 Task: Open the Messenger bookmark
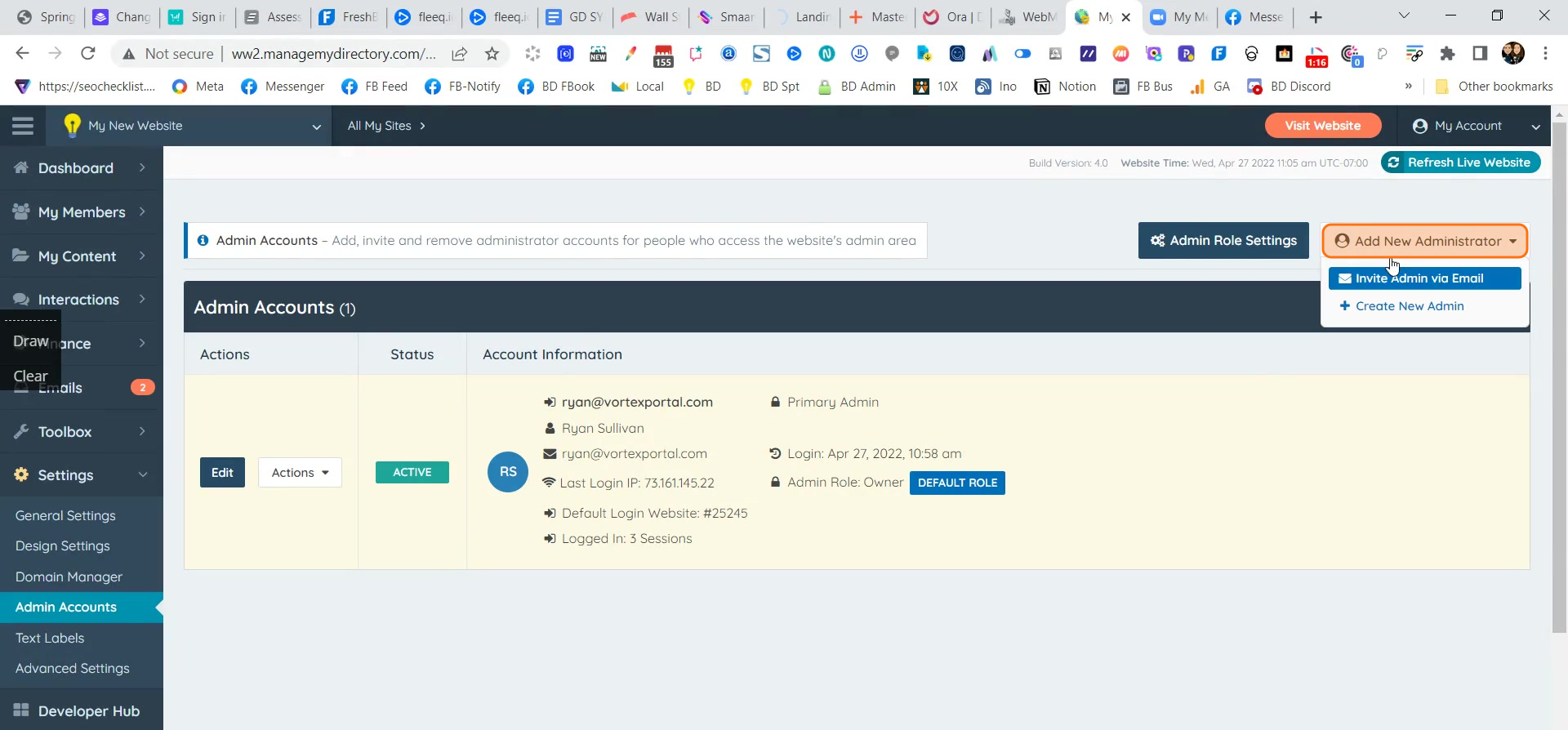[x=283, y=87]
